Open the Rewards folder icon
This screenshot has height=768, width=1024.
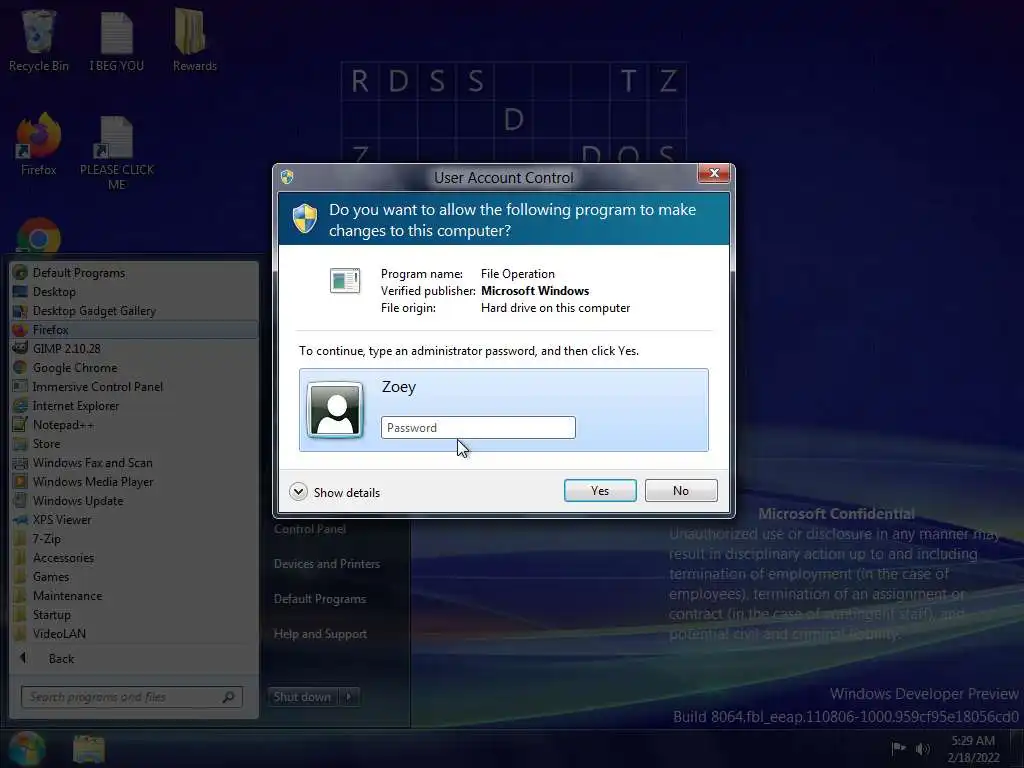tap(195, 40)
